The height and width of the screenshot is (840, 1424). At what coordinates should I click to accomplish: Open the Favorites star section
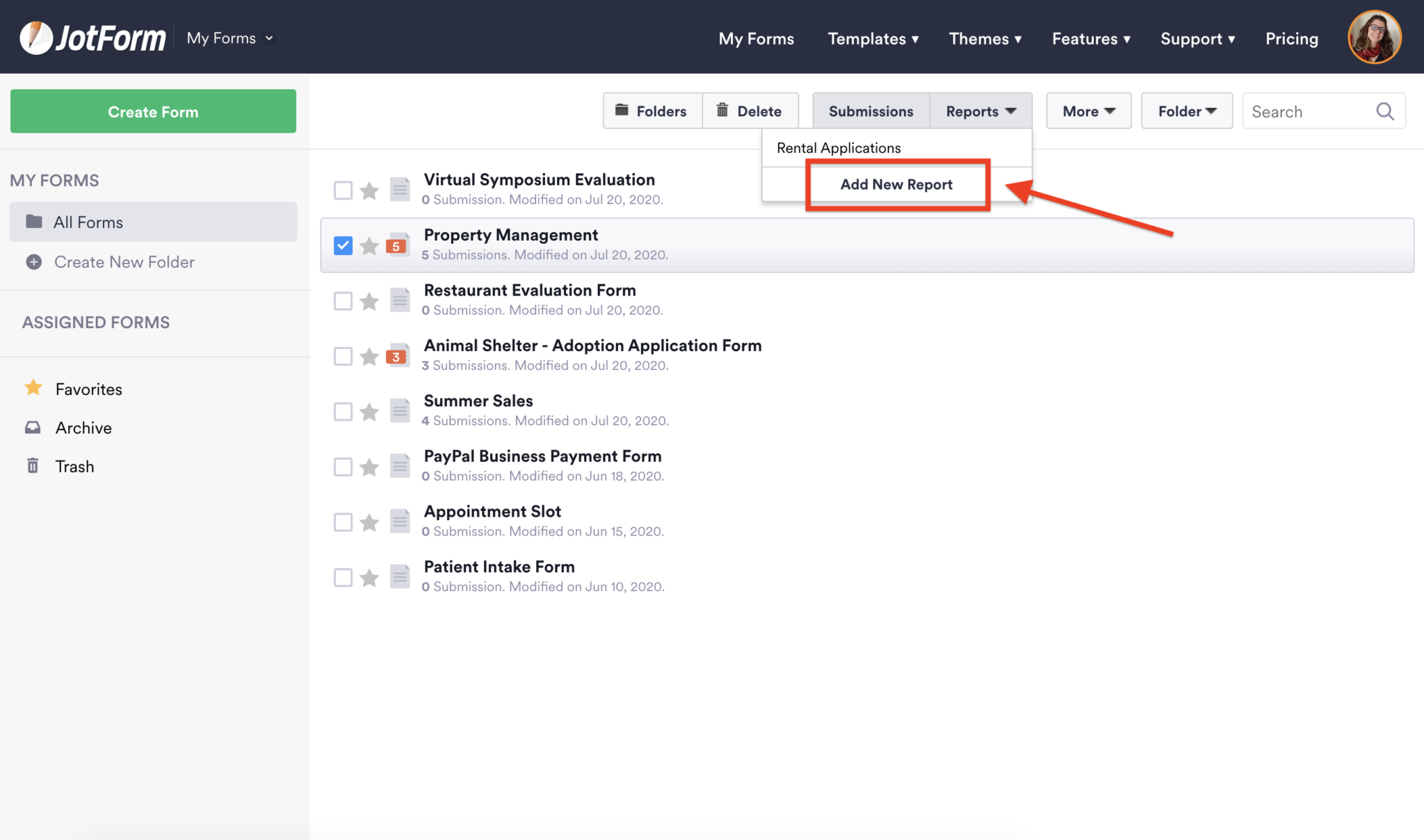[x=88, y=389]
